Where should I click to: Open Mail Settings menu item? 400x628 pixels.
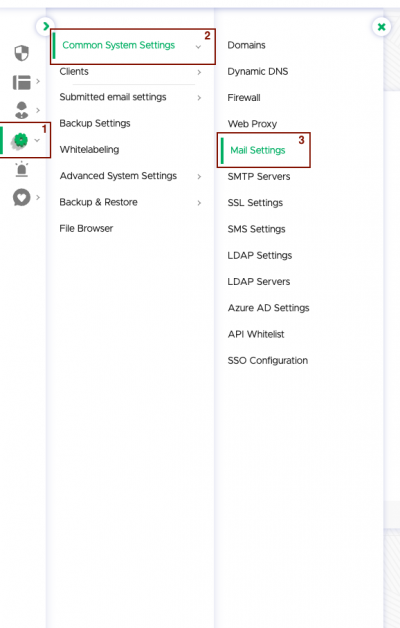click(x=258, y=150)
